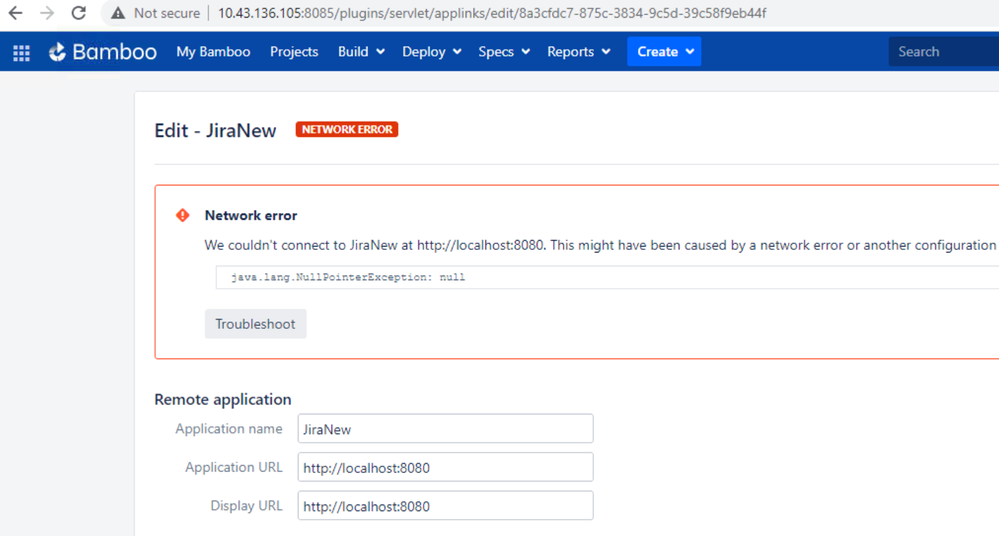Reload the page with the refresh icon
Viewport: 999px width, 536px height.
[78, 13]
